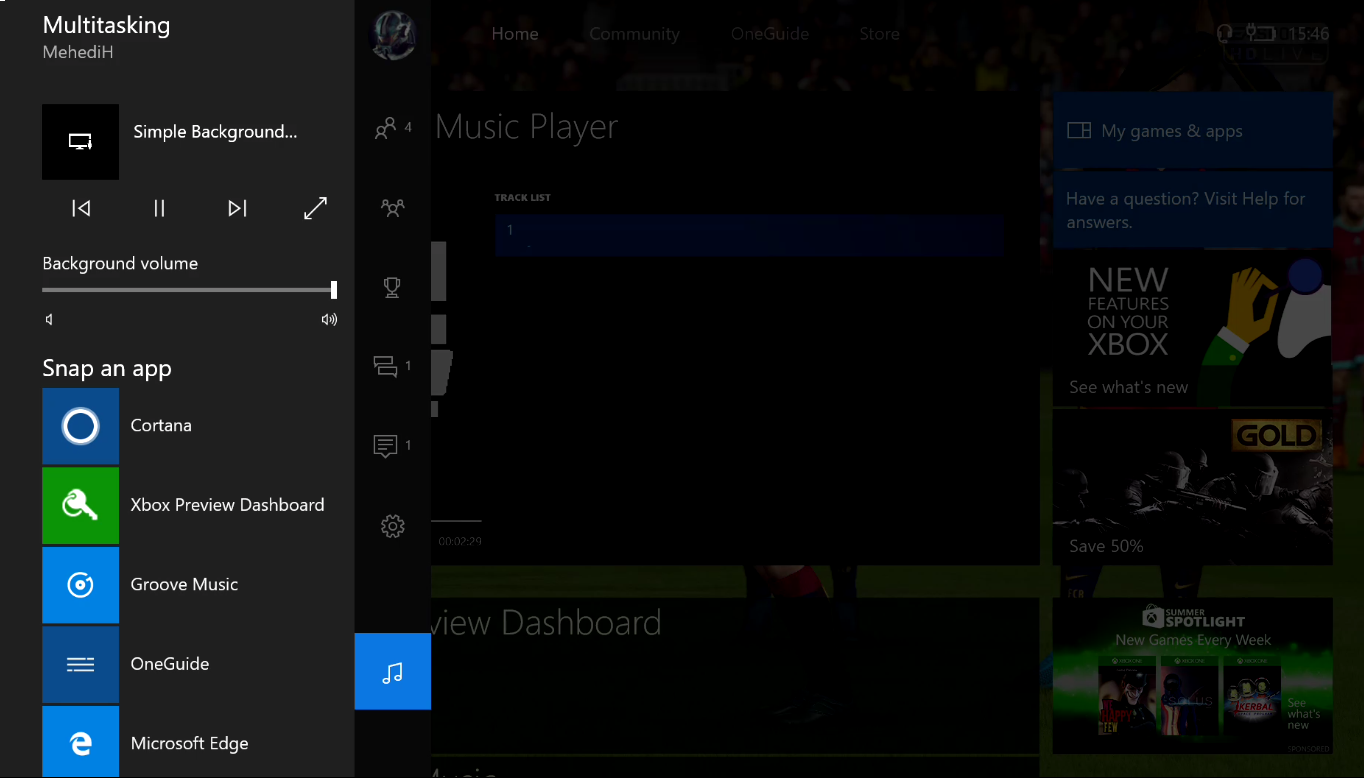Skip to next track button
Screen dimensions: 1364x778
tap(237, 208)
